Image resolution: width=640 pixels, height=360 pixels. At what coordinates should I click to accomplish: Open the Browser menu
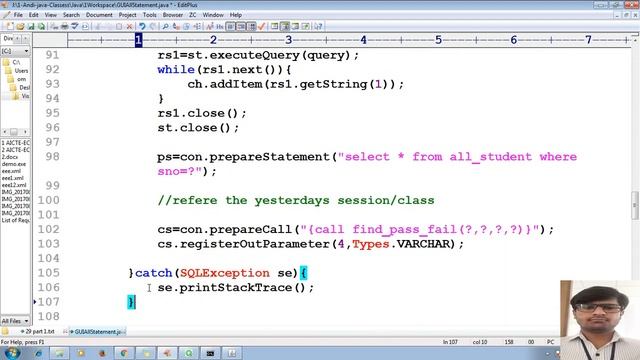[173, 15]
